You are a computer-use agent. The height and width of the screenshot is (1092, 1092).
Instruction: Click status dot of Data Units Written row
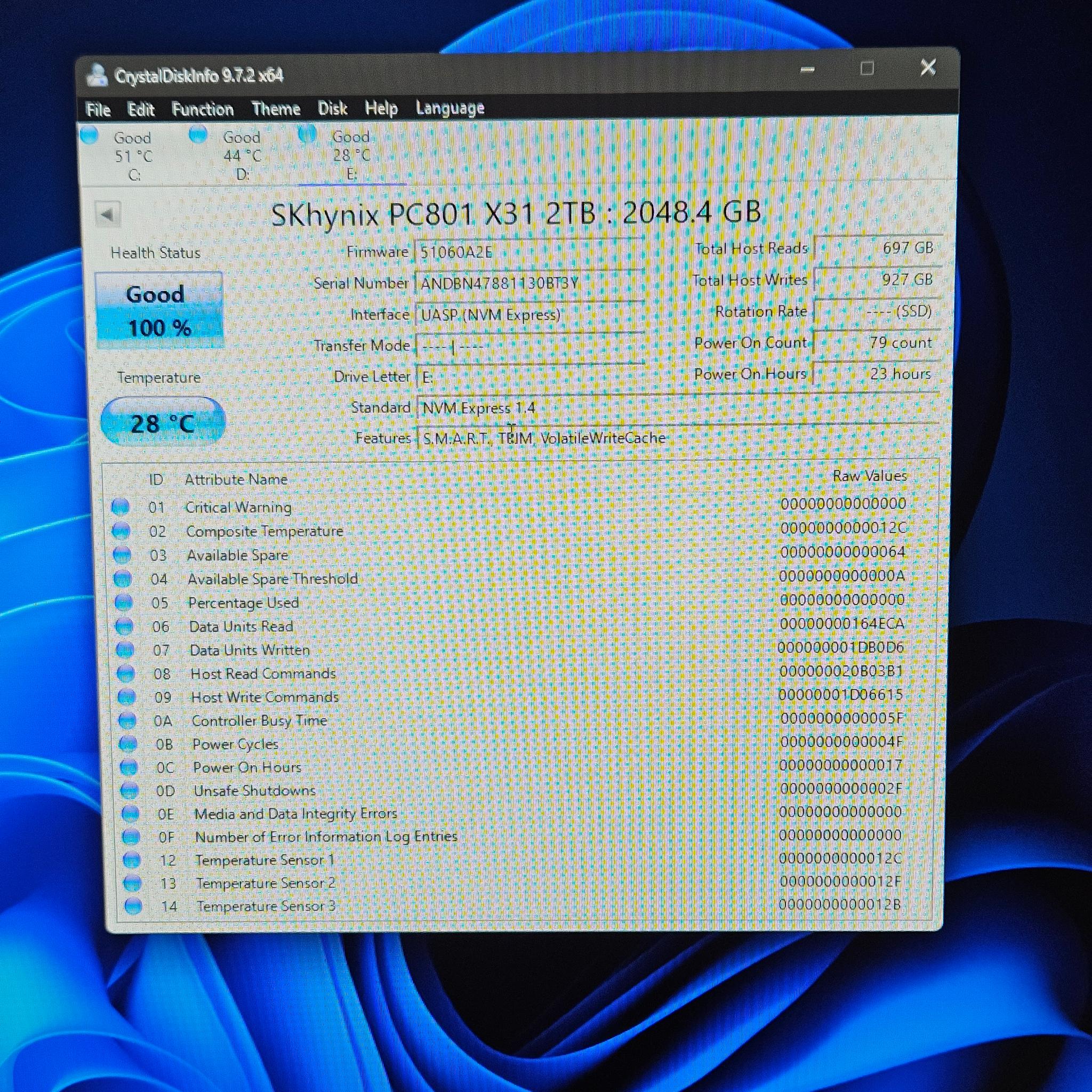click(x=124, y=650)
